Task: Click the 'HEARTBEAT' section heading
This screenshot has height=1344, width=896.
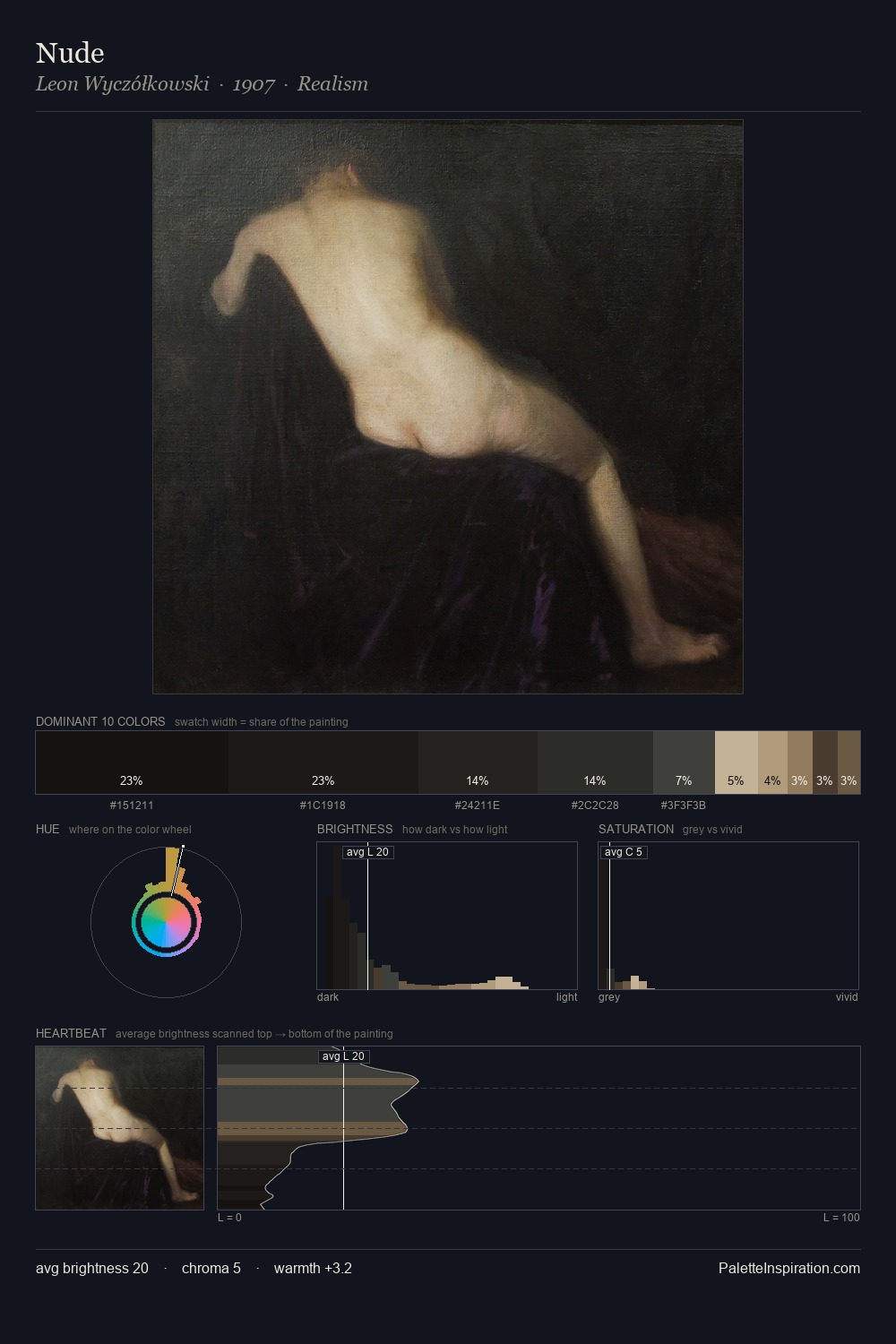Action: (x=71, y=1033)
